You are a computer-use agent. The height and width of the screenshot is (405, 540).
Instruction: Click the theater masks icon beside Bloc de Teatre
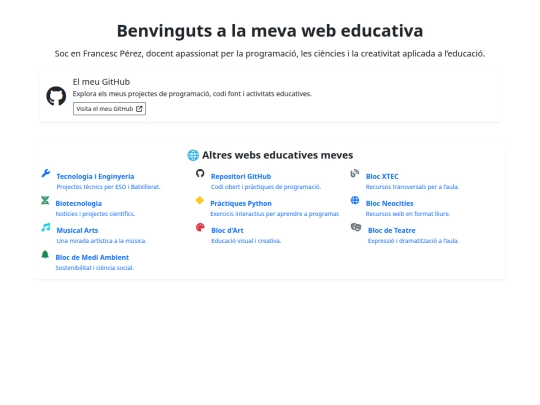pyautogui.click(x=356, y=227)
